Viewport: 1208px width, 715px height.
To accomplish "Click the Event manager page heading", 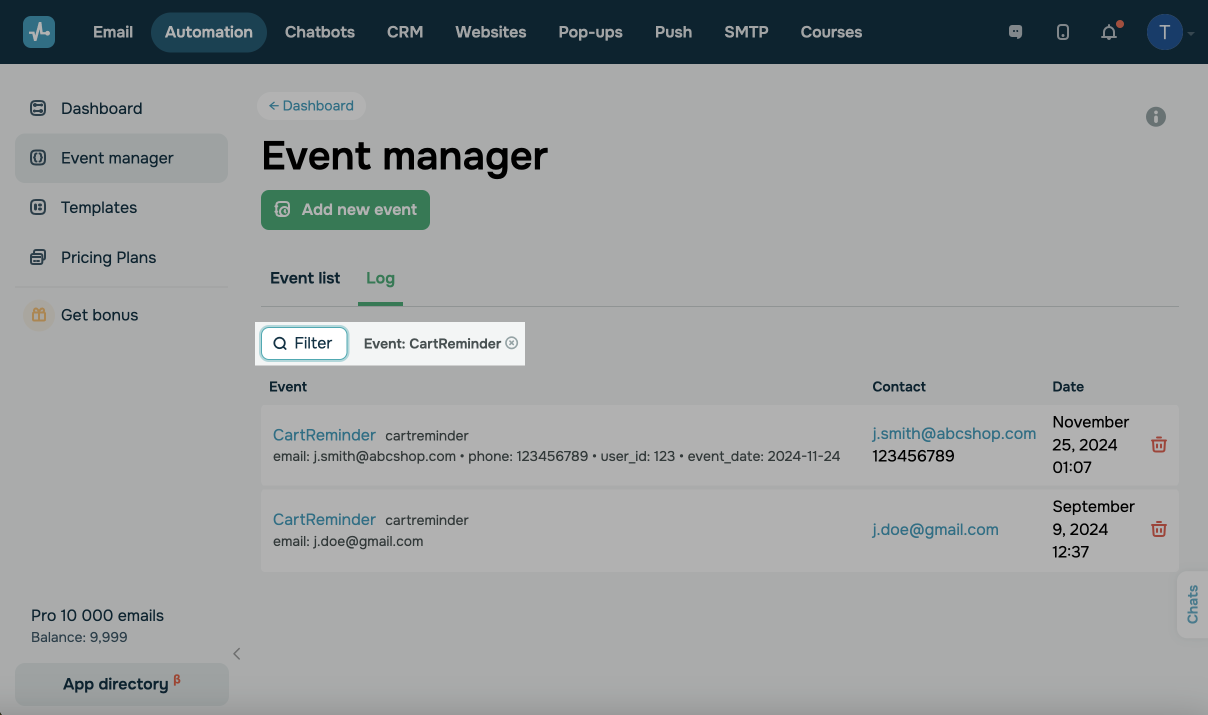I will coord(405,156).
